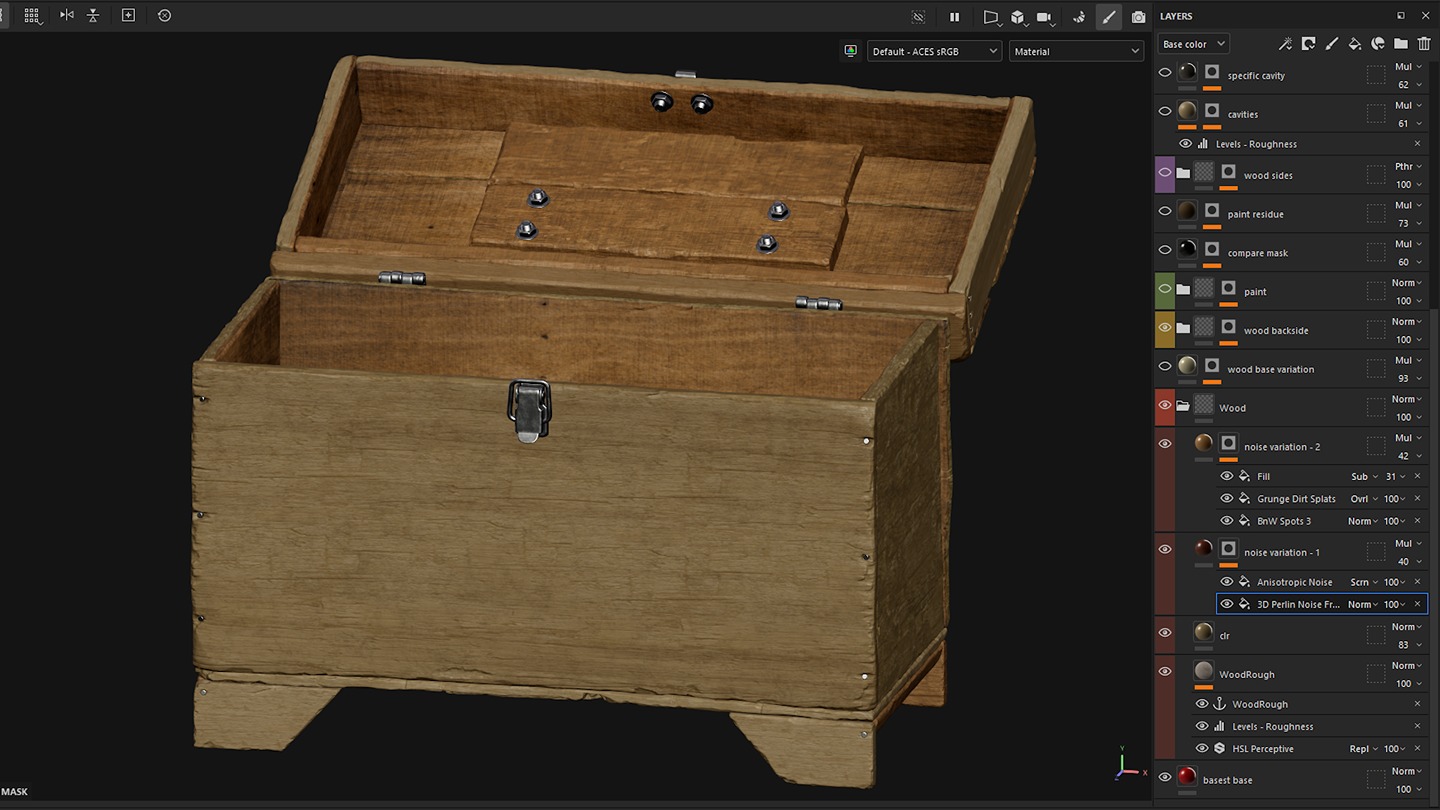Open the 'Default - ACES sRGB' color profile dropdown

click(935, 50)
